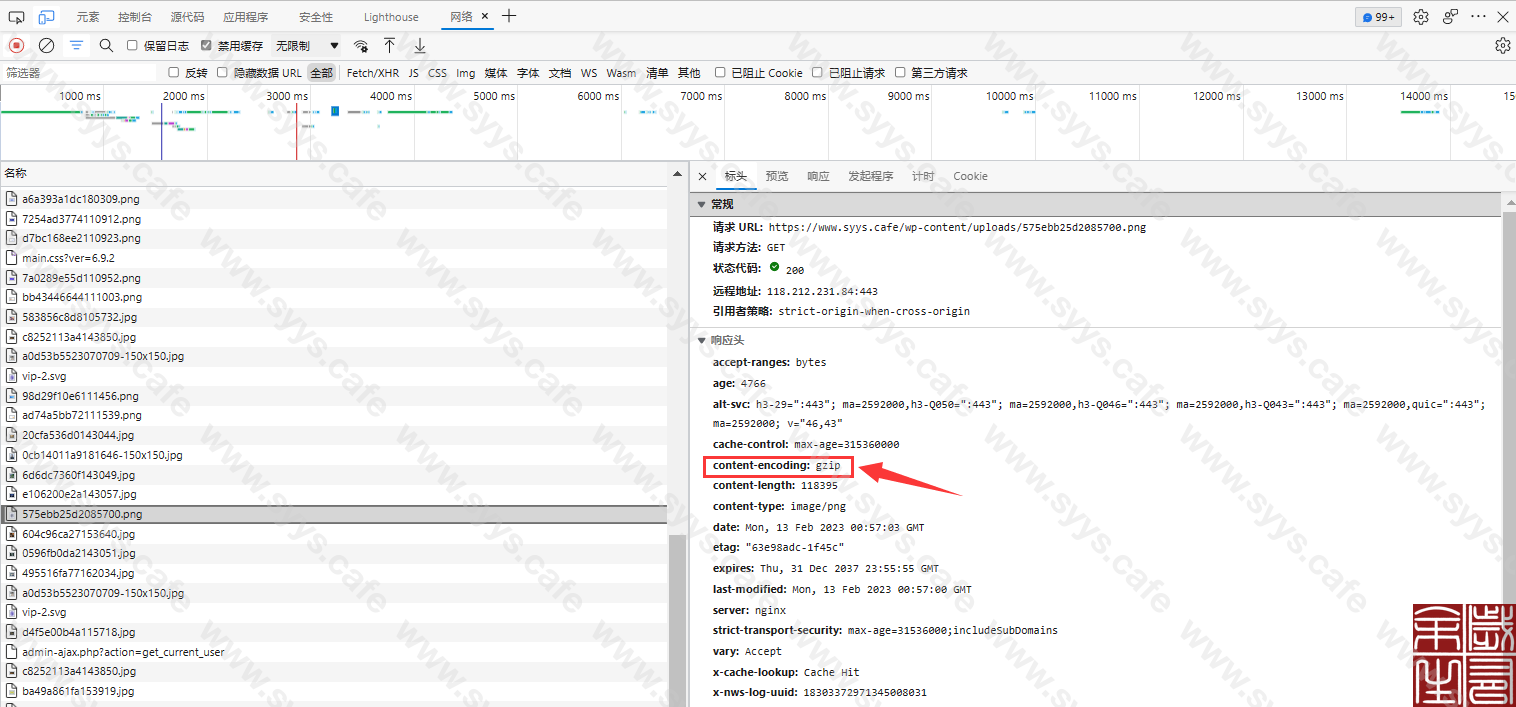Screen dimensions: 1516x707
Task: Enable 隐藏数据 URL checkbox
Action: (x=222, y=72)
